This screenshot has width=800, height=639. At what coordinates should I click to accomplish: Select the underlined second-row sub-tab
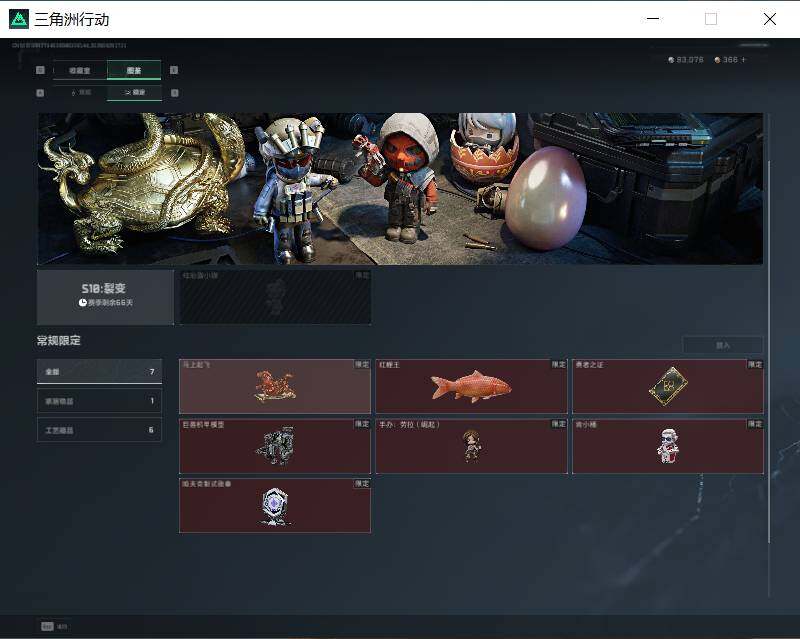pyautogui.click(x=135, y=92)
